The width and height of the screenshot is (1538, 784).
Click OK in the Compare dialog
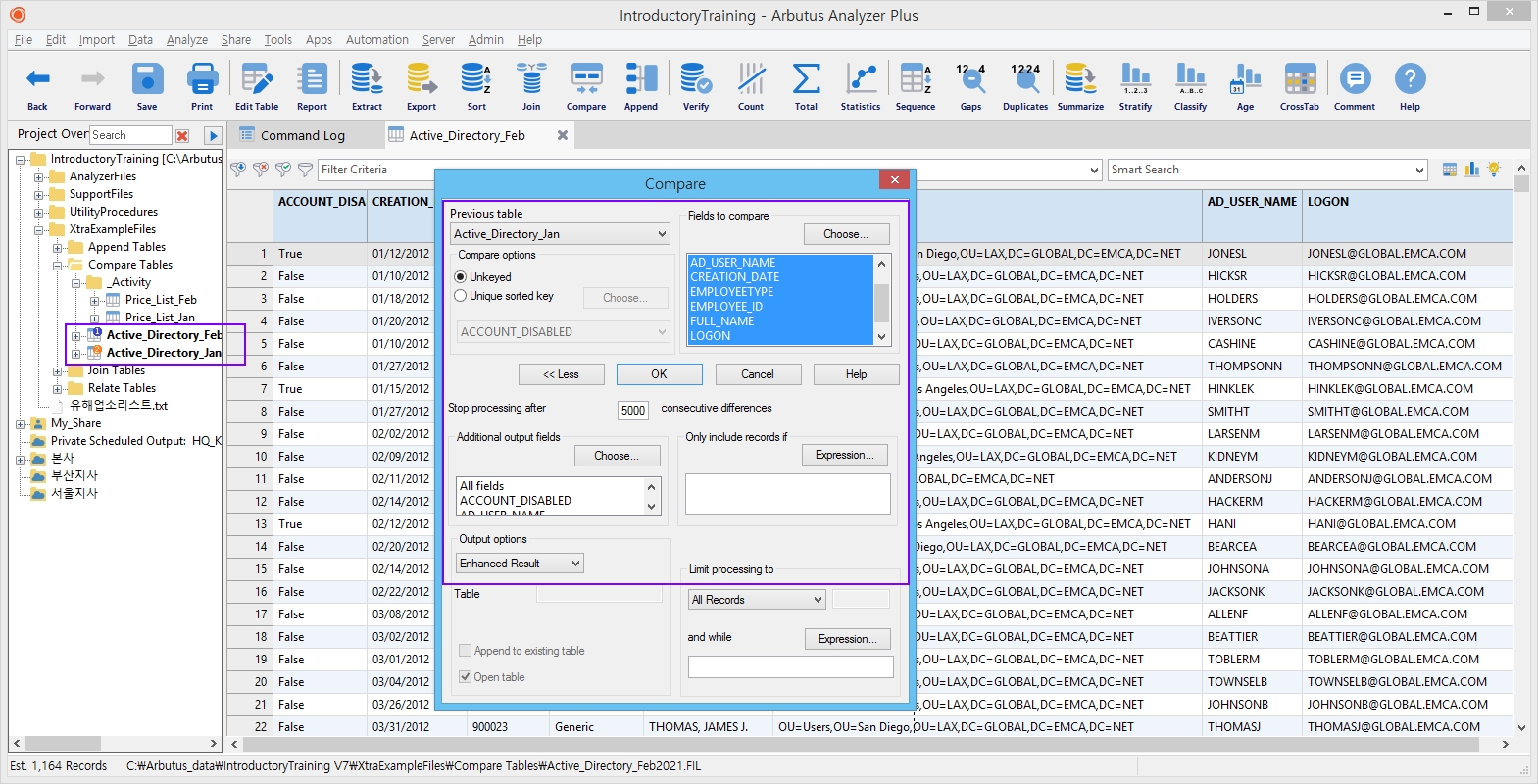point(659,374)
